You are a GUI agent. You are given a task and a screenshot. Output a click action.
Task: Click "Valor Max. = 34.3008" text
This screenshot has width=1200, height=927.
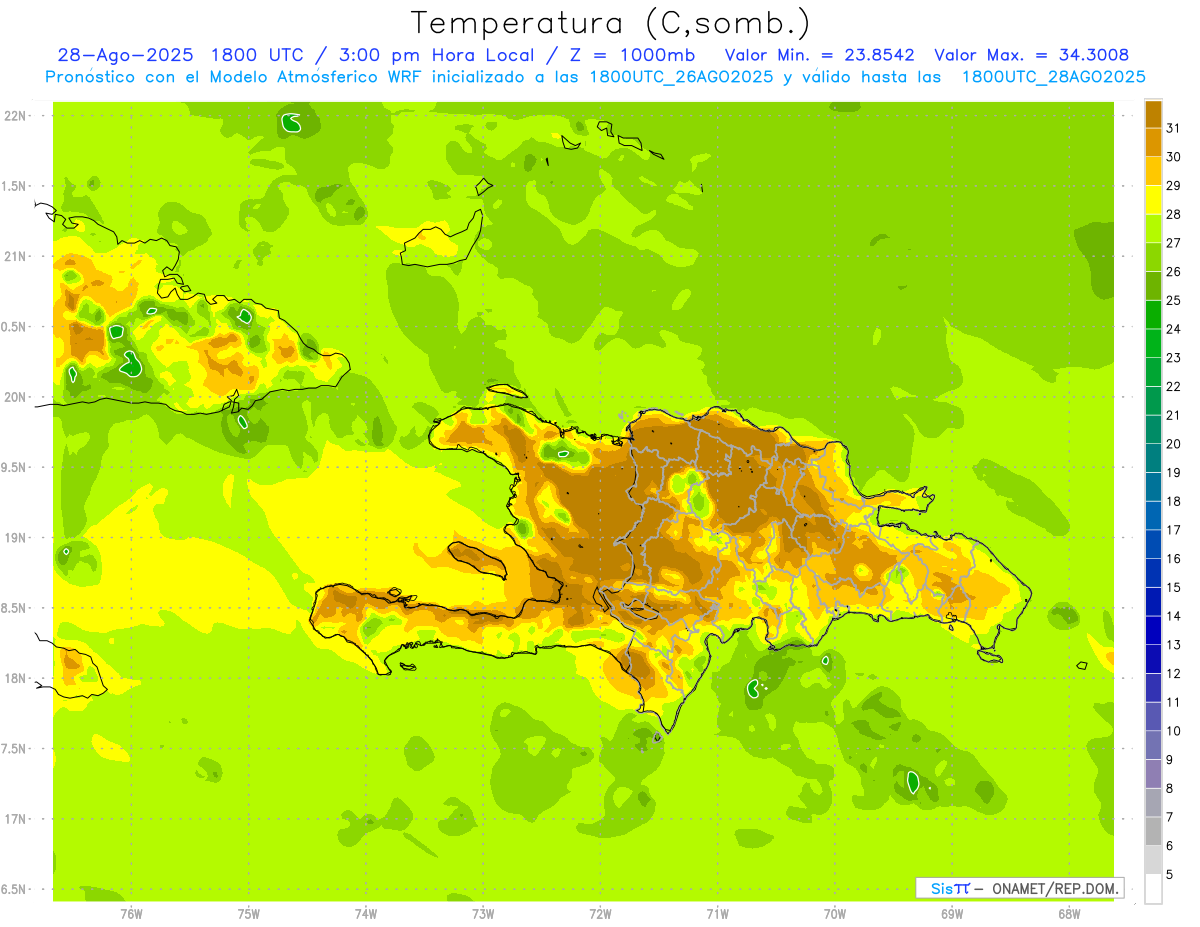pyautogui.click(x=1032, y=55)
